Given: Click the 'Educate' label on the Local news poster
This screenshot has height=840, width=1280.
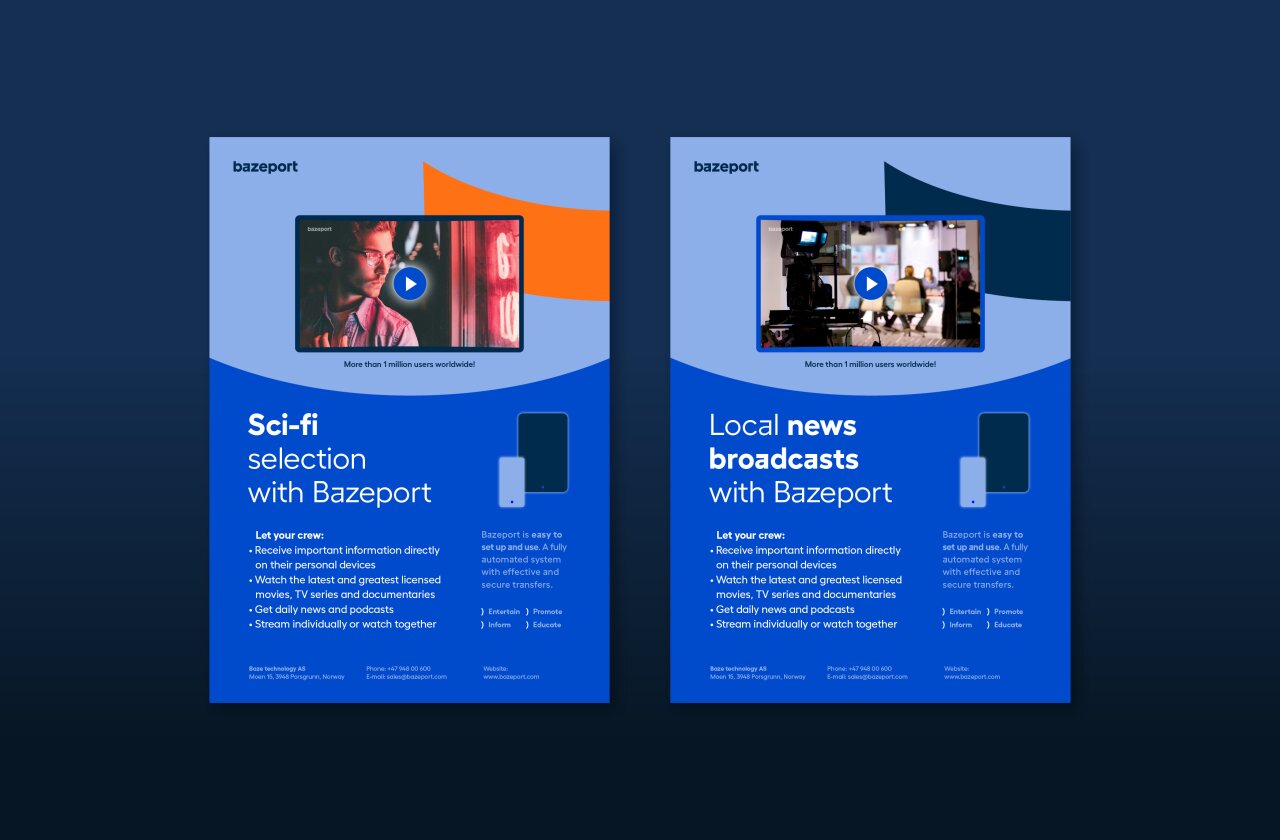Looking at the screenshot, I should pos(1008,625).
